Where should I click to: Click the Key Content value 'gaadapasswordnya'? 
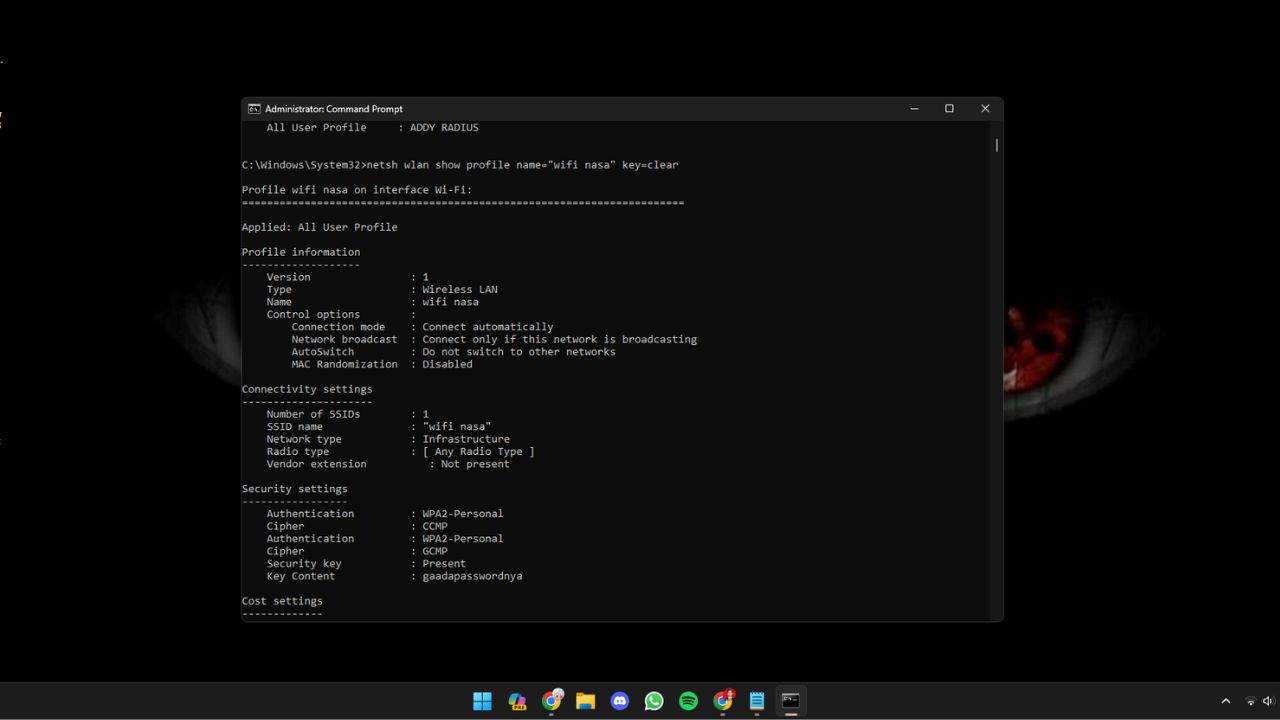pos(472,576)
